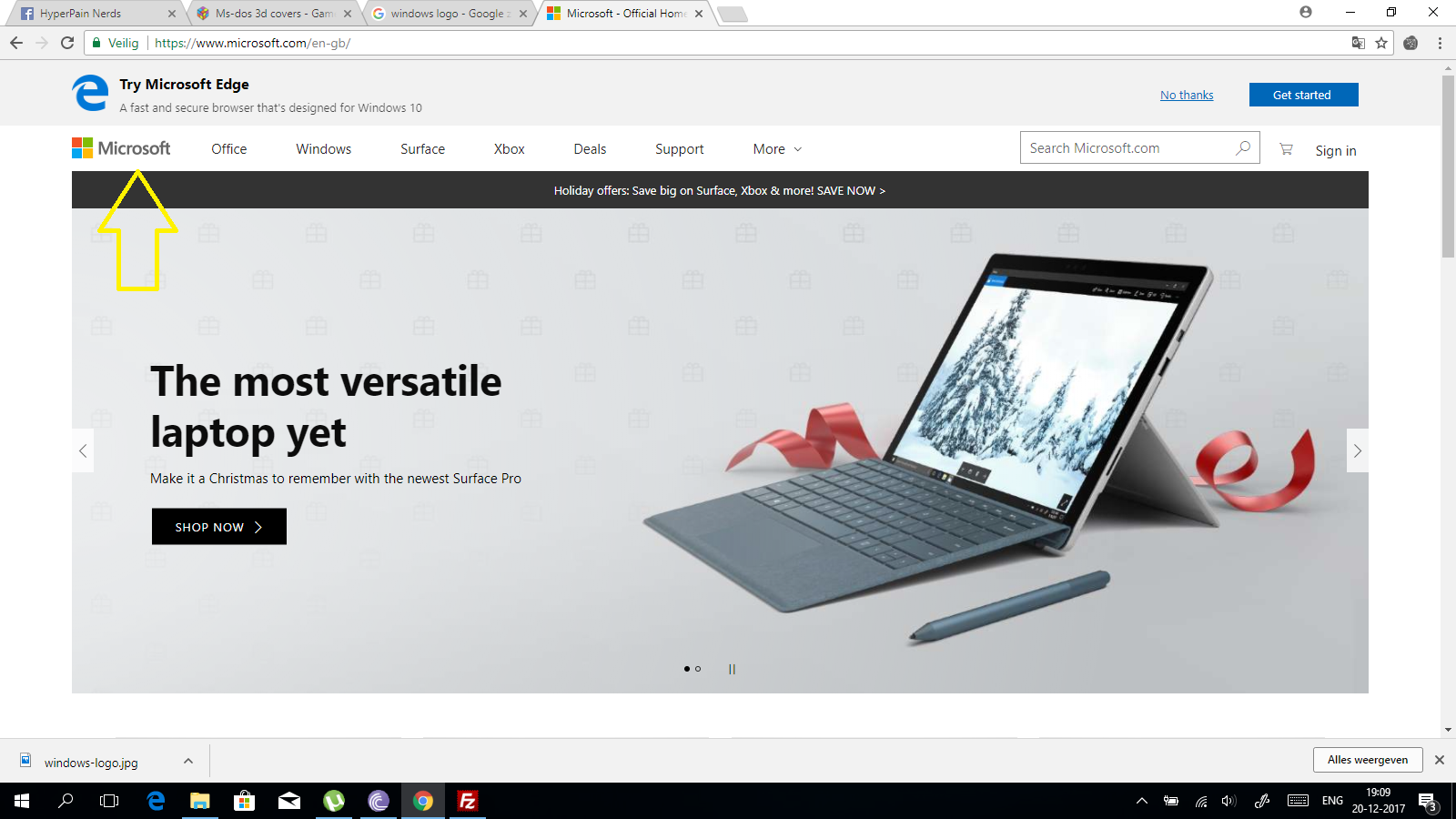
Task: Open File Explorer from the taskbar
Action: coord(199,801)
